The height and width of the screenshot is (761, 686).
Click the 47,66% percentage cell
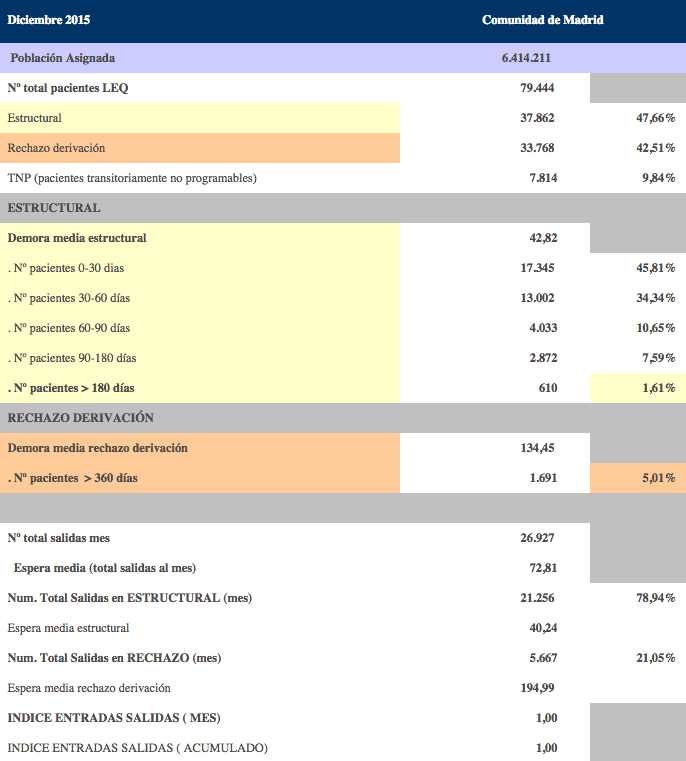[655, 118]
